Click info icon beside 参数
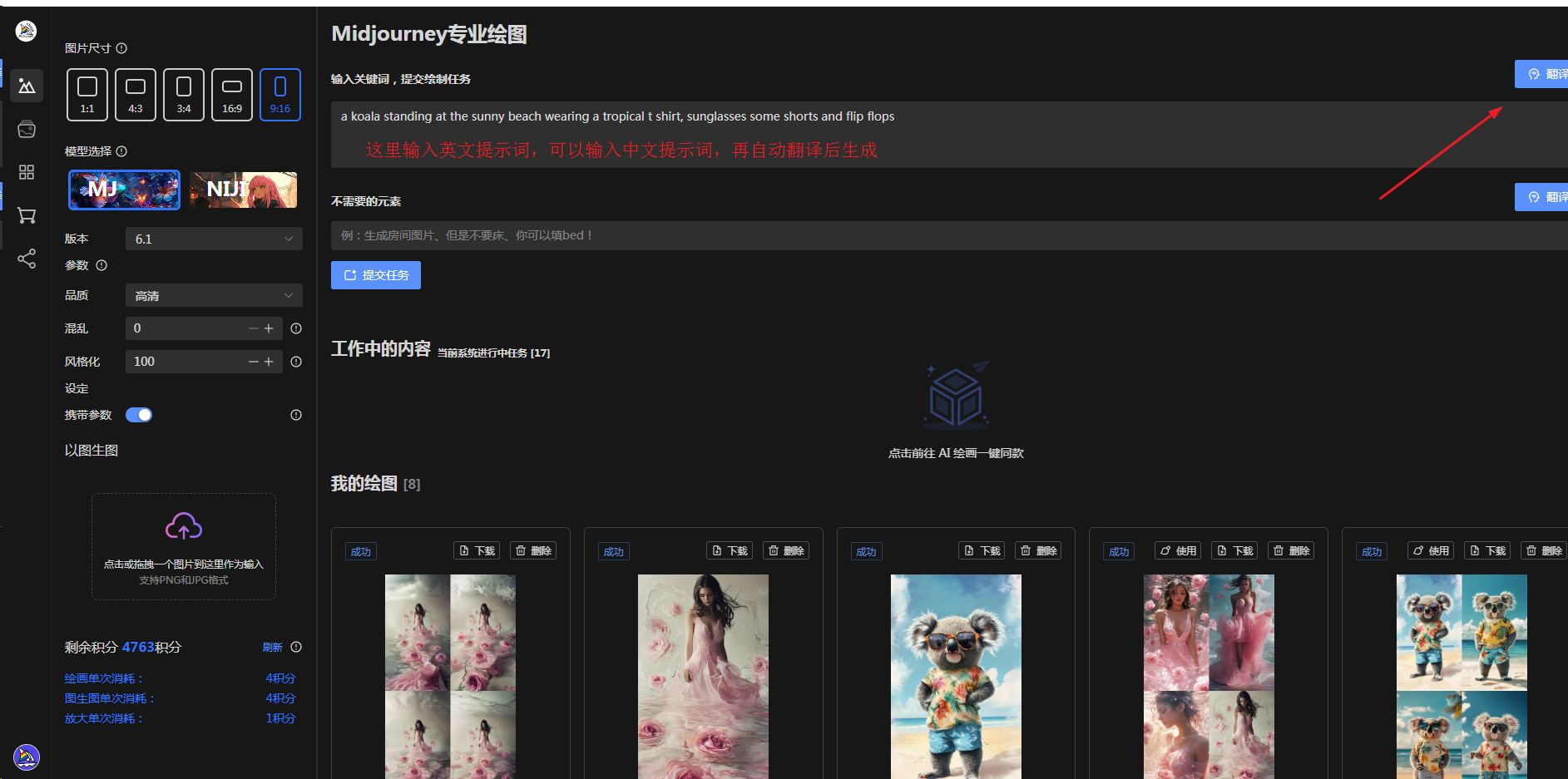 point(101,265)
